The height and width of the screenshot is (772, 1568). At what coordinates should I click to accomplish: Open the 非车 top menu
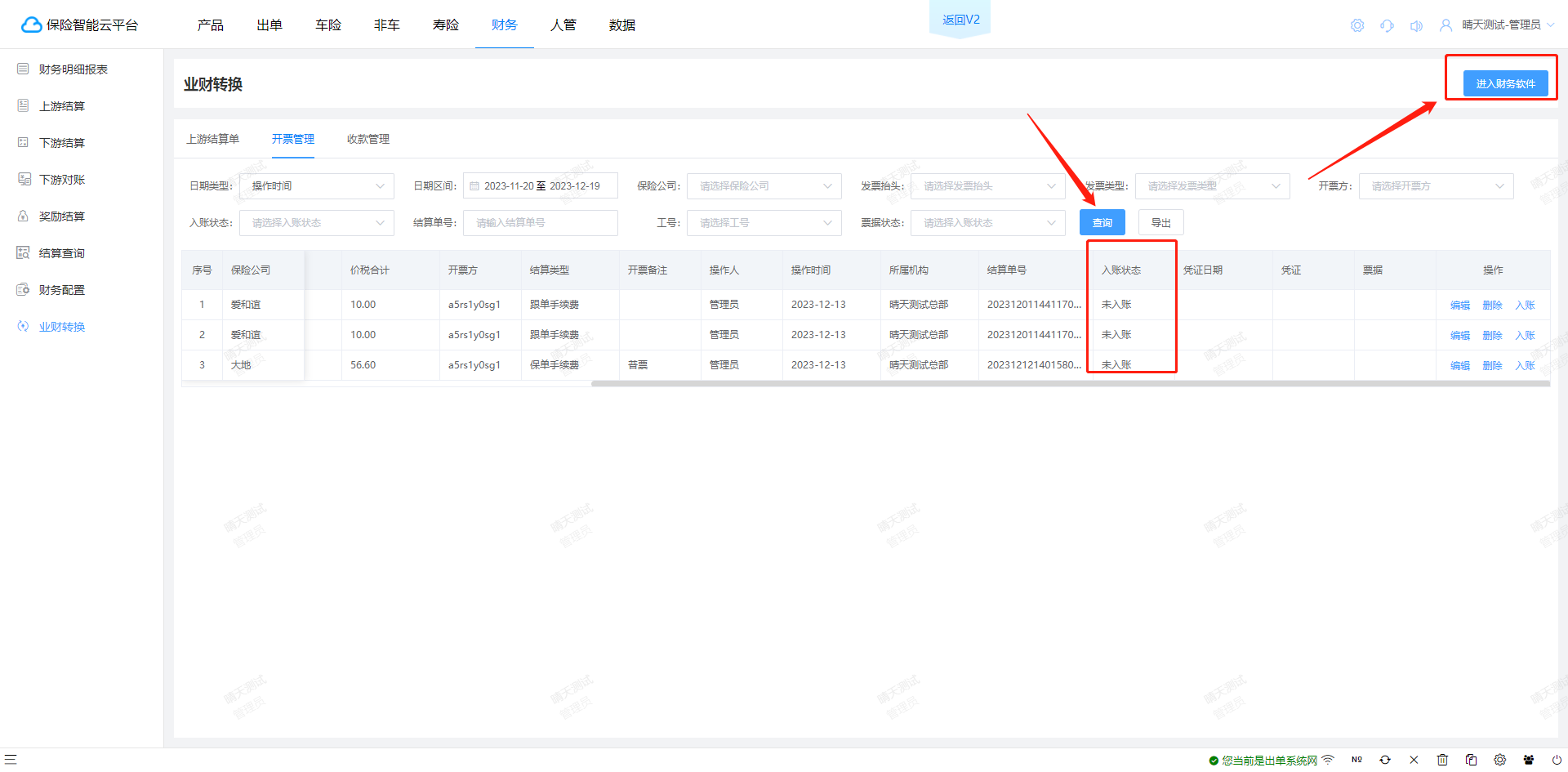tap(387, 25)
